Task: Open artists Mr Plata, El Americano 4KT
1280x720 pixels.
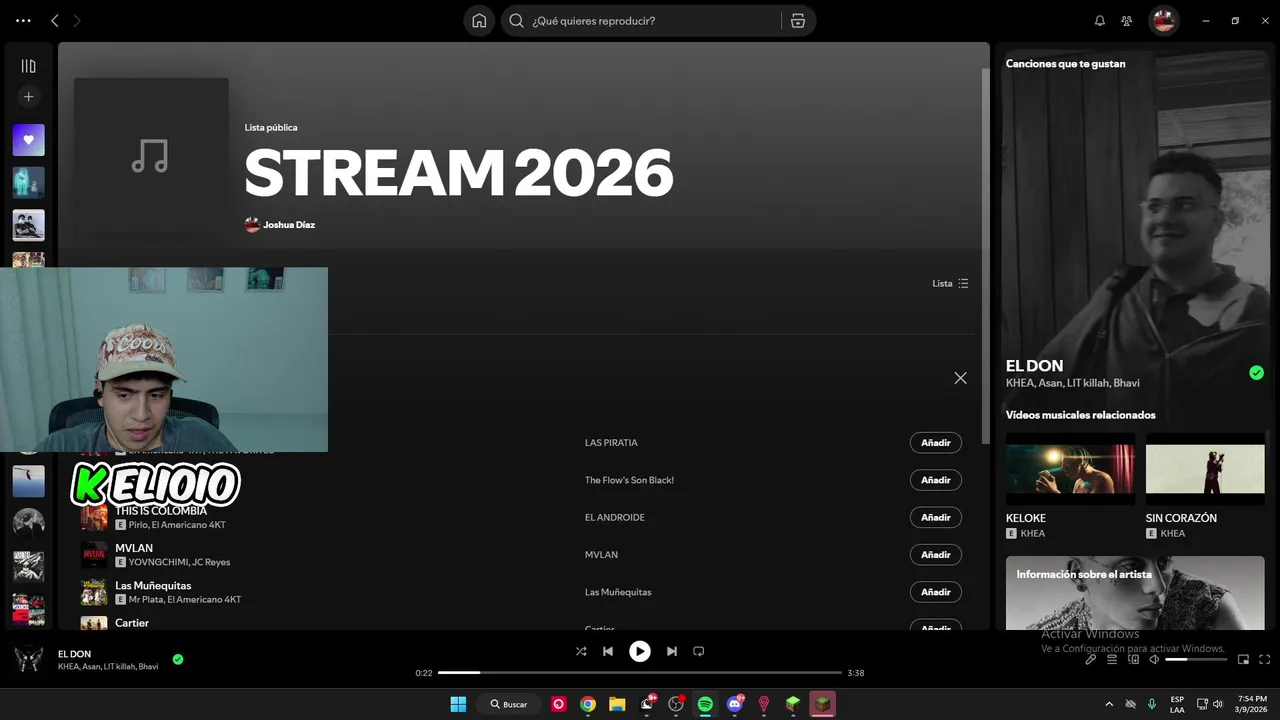Action: coord(185,600)
